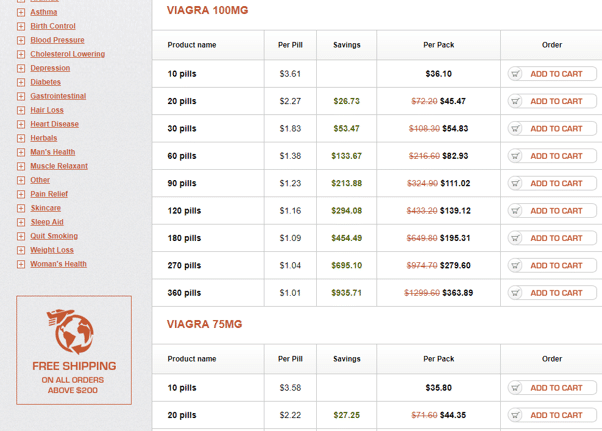The width and height of the screenshot is (602, 431).
Task: Click cart icon in 100mg 360 pills row
Action: point(516,293)
